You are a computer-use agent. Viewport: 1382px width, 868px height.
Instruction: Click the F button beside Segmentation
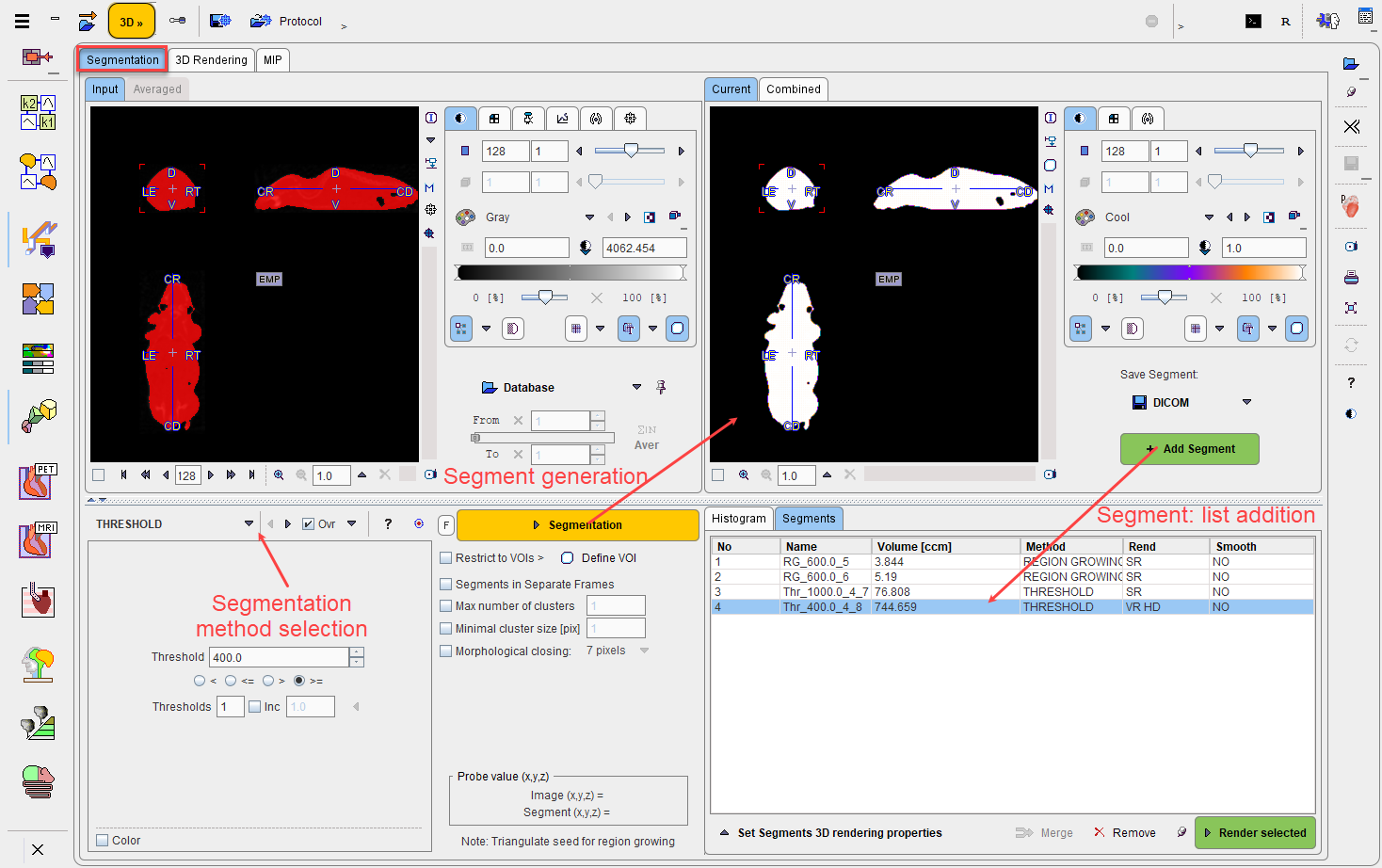446,525
